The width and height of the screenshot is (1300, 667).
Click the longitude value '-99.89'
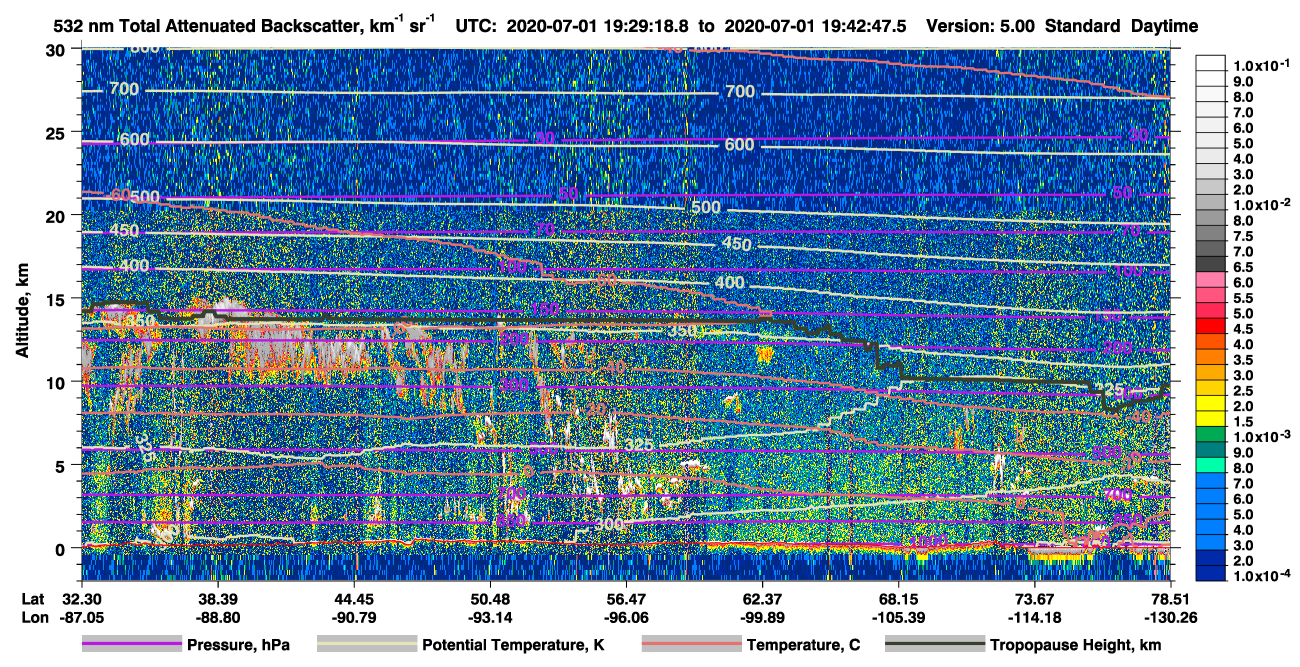[762, 617]
